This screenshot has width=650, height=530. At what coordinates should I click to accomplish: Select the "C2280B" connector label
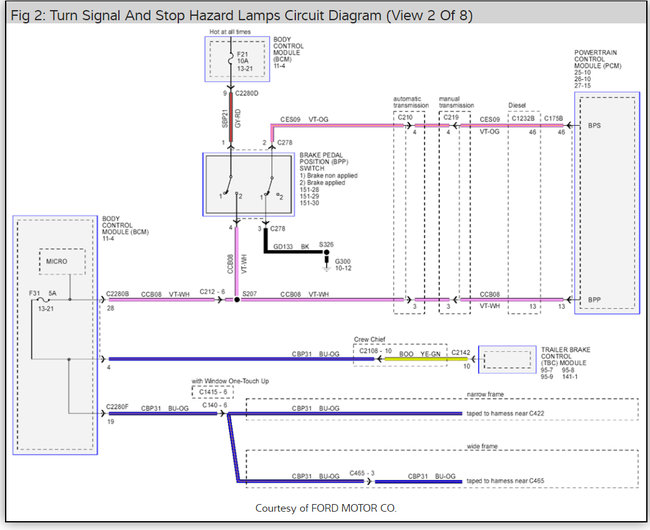tap(118, 294)
